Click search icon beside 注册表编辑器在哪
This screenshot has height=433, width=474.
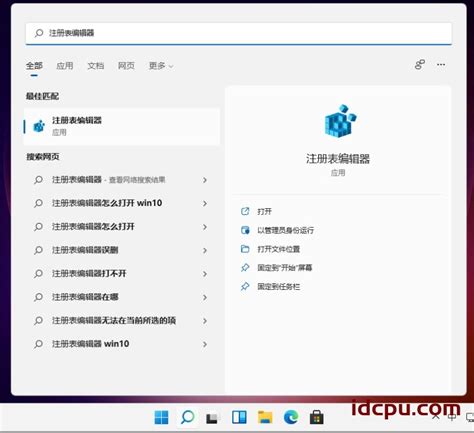[x=38, y=297]
